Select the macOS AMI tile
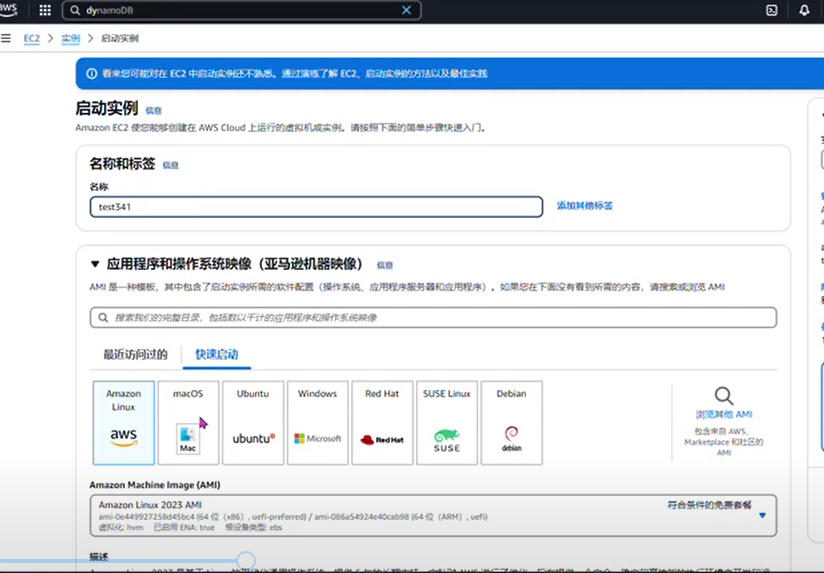 [188, 423]
